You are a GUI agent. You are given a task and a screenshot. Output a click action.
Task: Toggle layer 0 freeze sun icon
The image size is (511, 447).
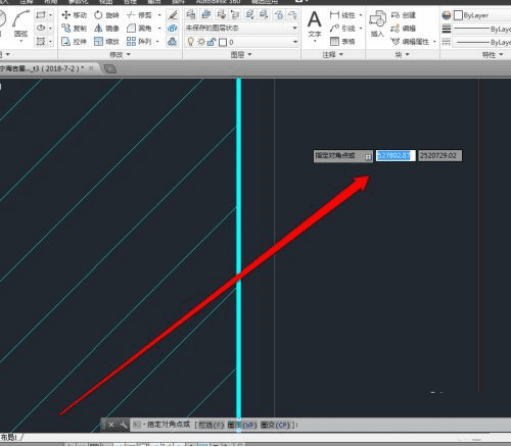(x=201, y=42)
